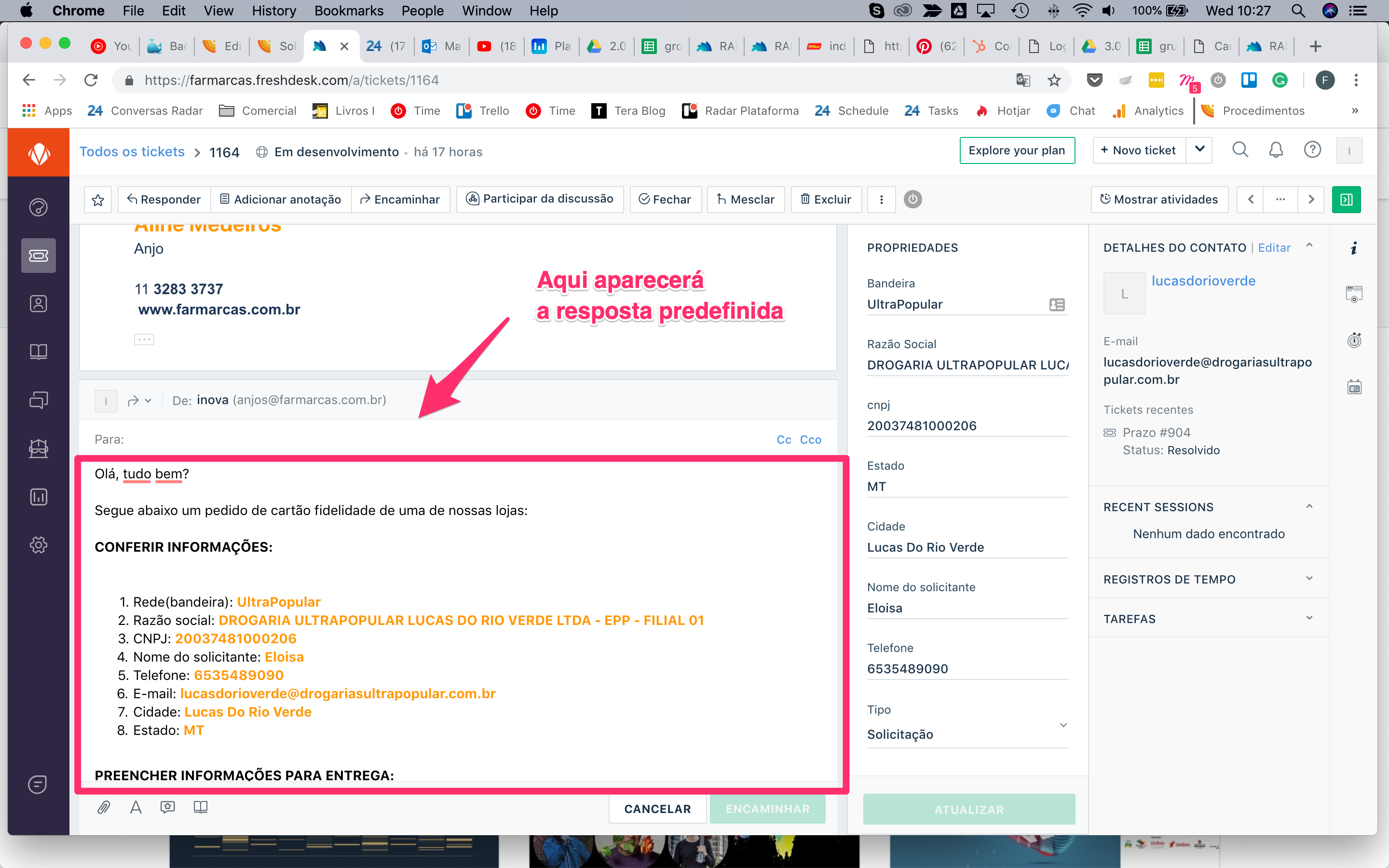Screen dimensions: 1389x868
Task: Click the Cancelar button
Action: click(657, 809)
